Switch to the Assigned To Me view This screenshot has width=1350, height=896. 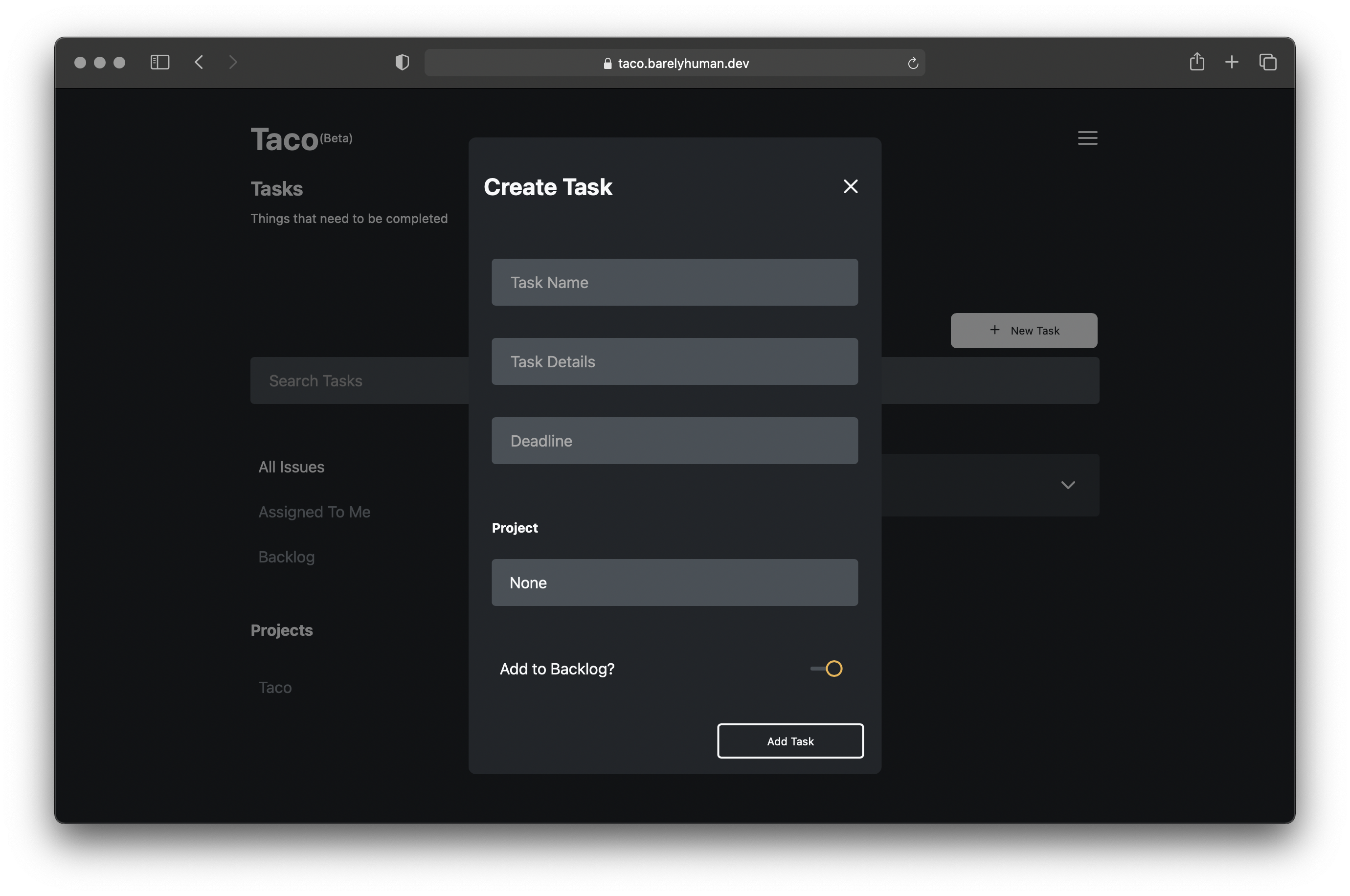click(x=314, y=512)
